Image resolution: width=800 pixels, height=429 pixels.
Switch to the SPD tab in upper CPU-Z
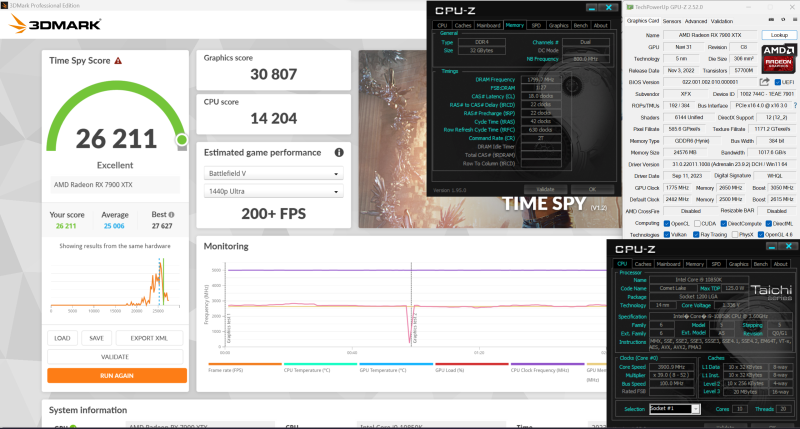tap(537, 25)
